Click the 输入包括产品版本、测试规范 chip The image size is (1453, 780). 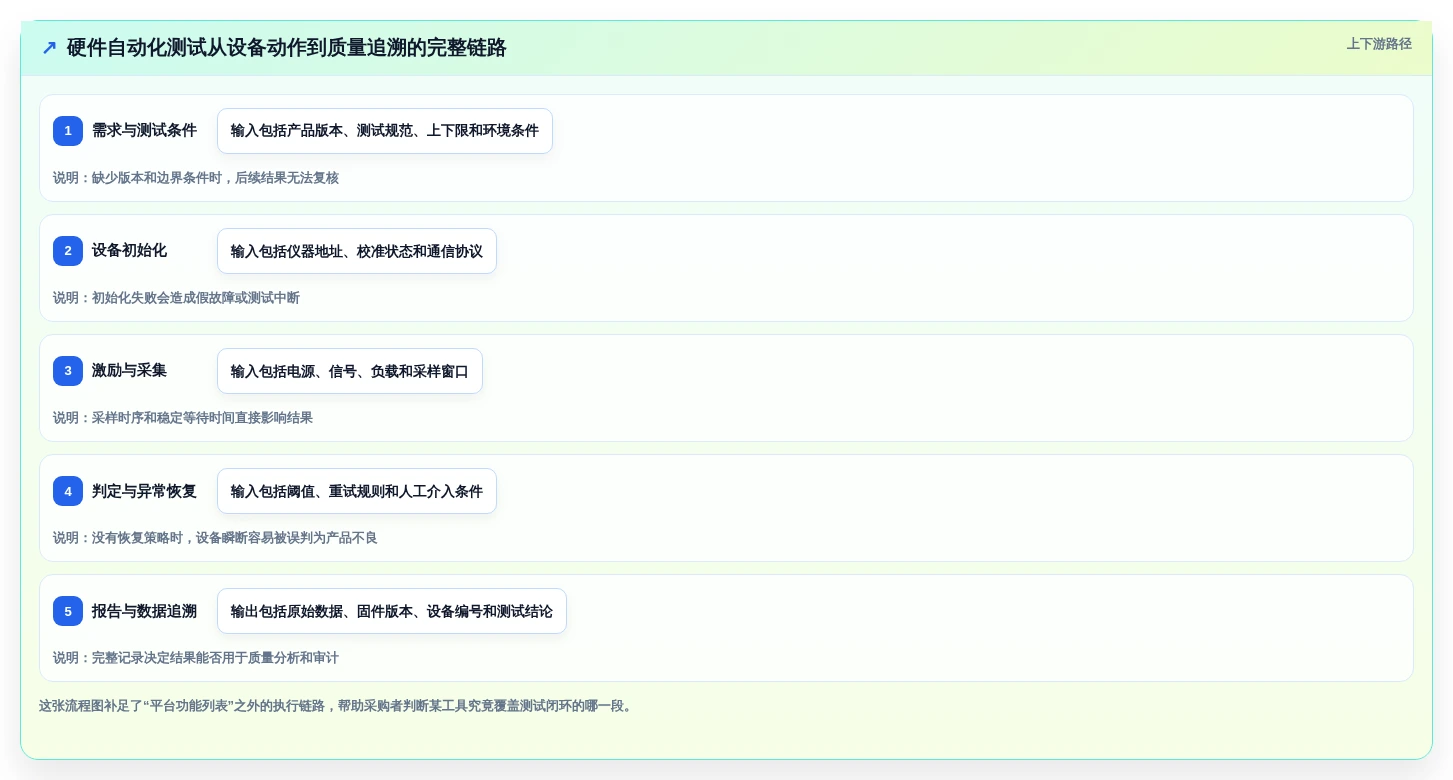(x=385, y=131)
